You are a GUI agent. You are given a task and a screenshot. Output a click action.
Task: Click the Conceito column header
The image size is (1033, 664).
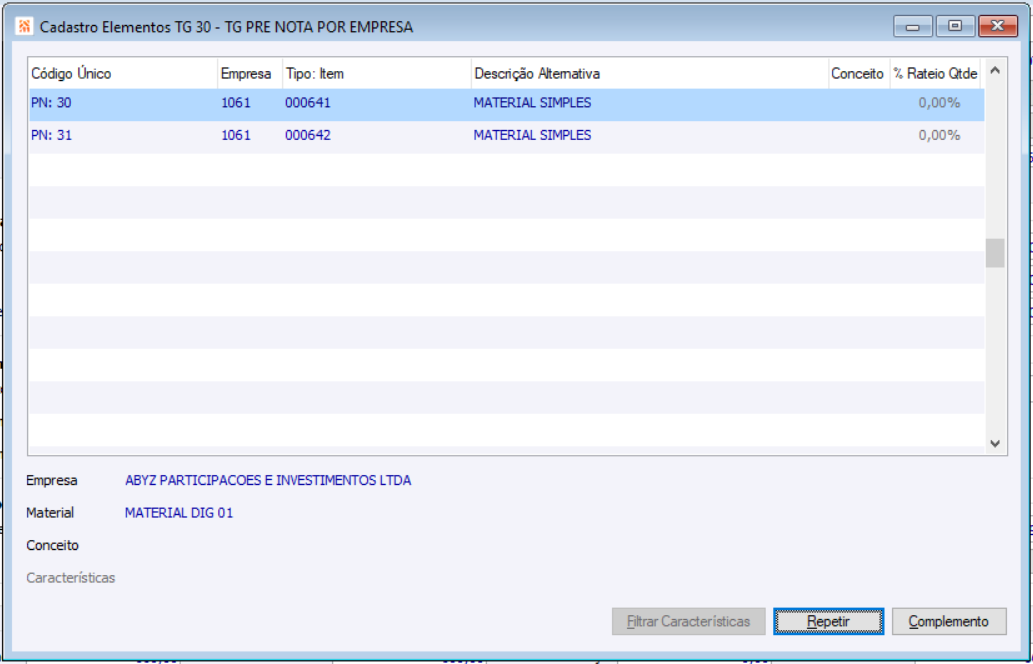[858, 74]
